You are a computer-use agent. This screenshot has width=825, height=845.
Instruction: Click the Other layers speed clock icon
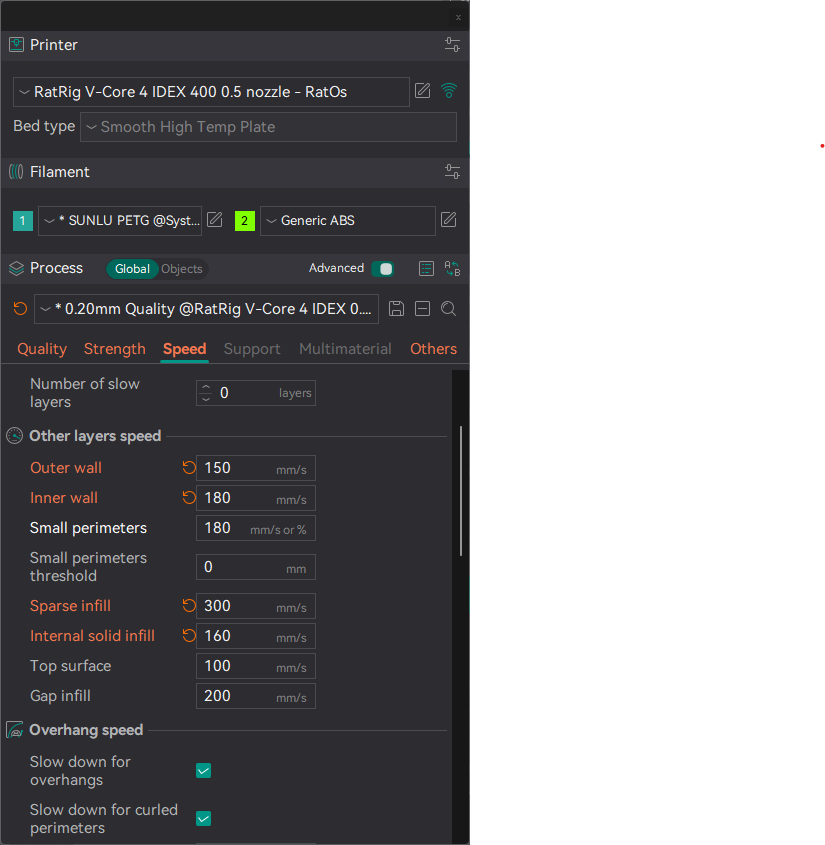(15, 435)
